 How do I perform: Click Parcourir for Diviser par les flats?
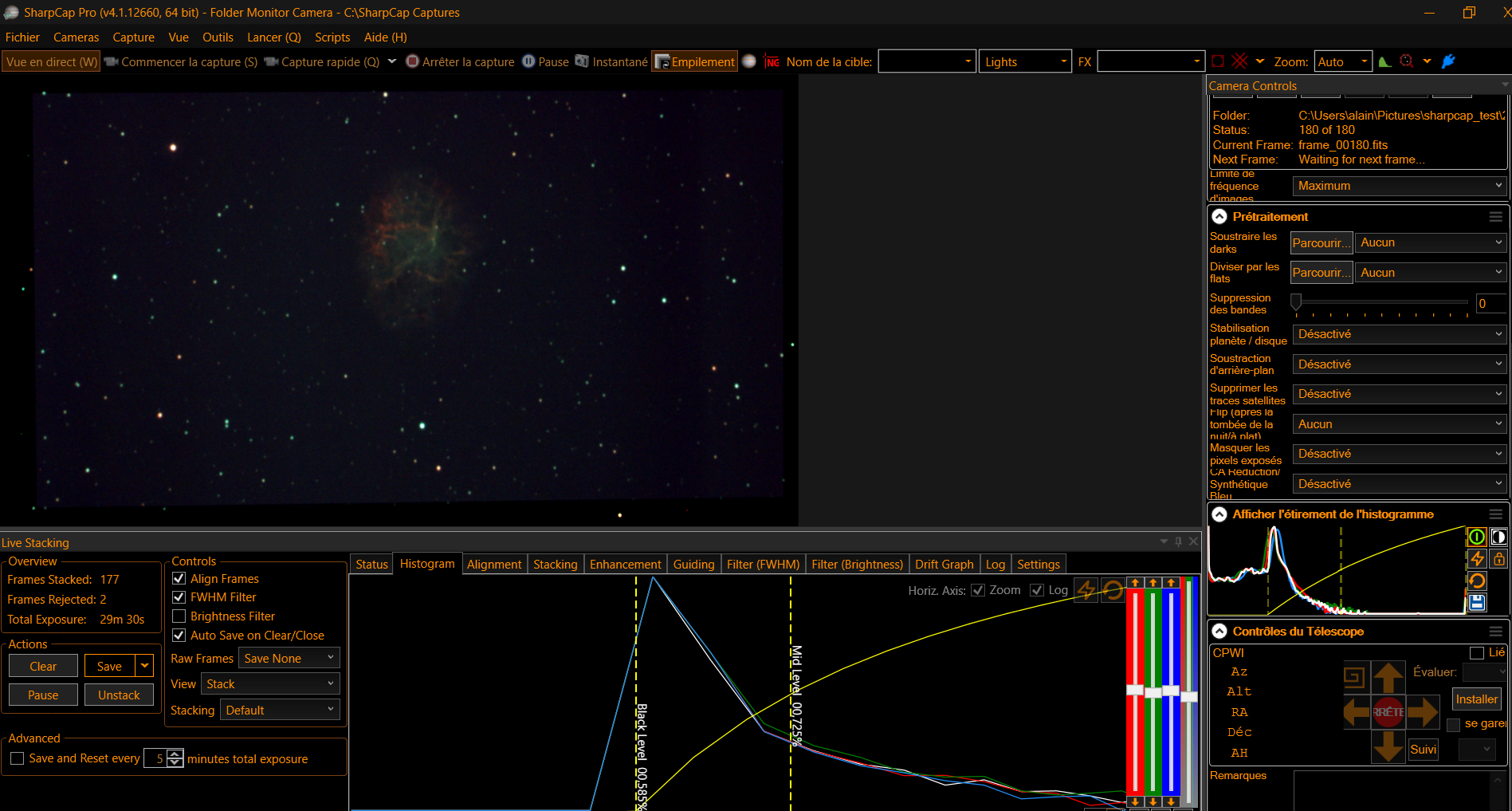coord(1322,273)
